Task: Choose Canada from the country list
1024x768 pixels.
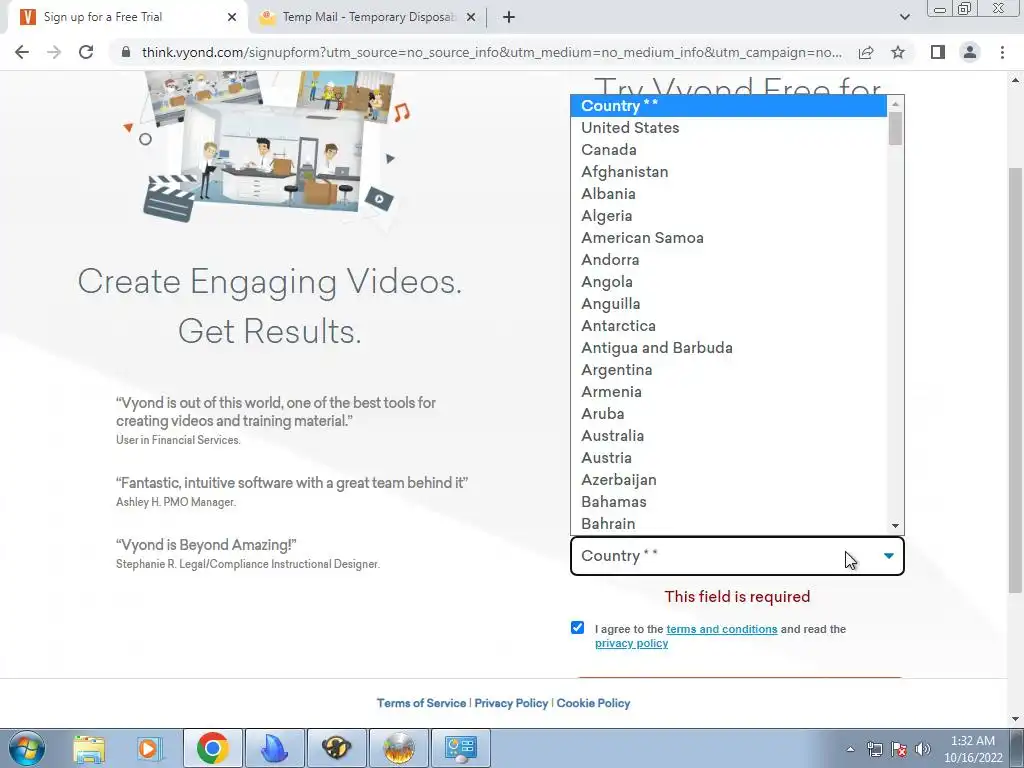Action: pos(729,150)
